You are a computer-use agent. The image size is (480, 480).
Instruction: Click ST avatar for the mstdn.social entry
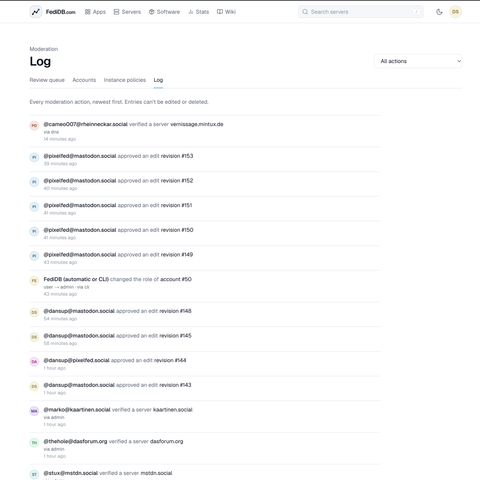[34, 474]
